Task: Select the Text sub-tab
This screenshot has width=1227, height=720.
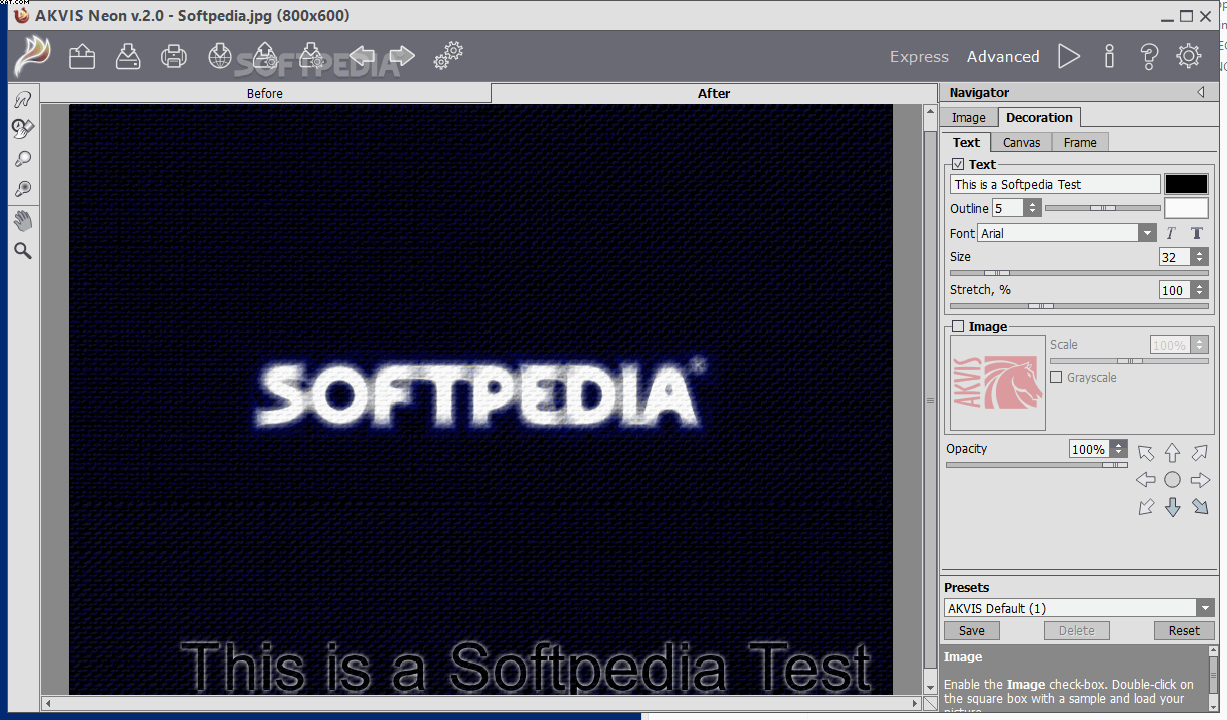Action: point(966,142)
